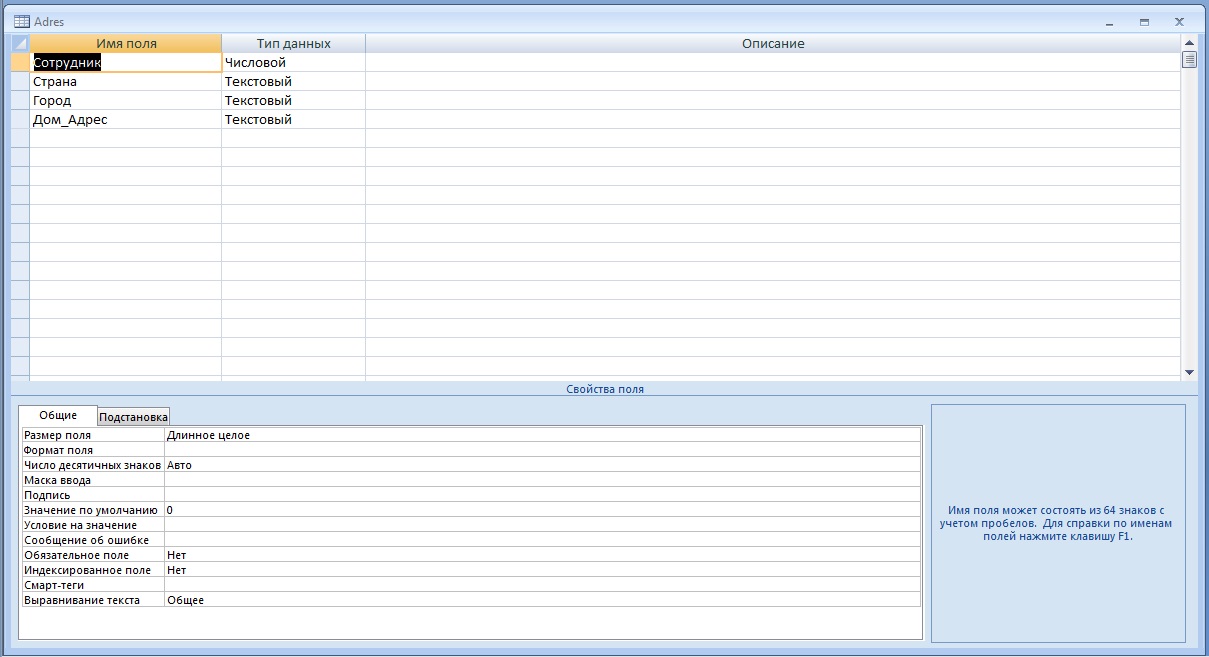Click the select-all corner box of grid
The height and width of the screenshot is (657, 1209).
click(20, 44)
